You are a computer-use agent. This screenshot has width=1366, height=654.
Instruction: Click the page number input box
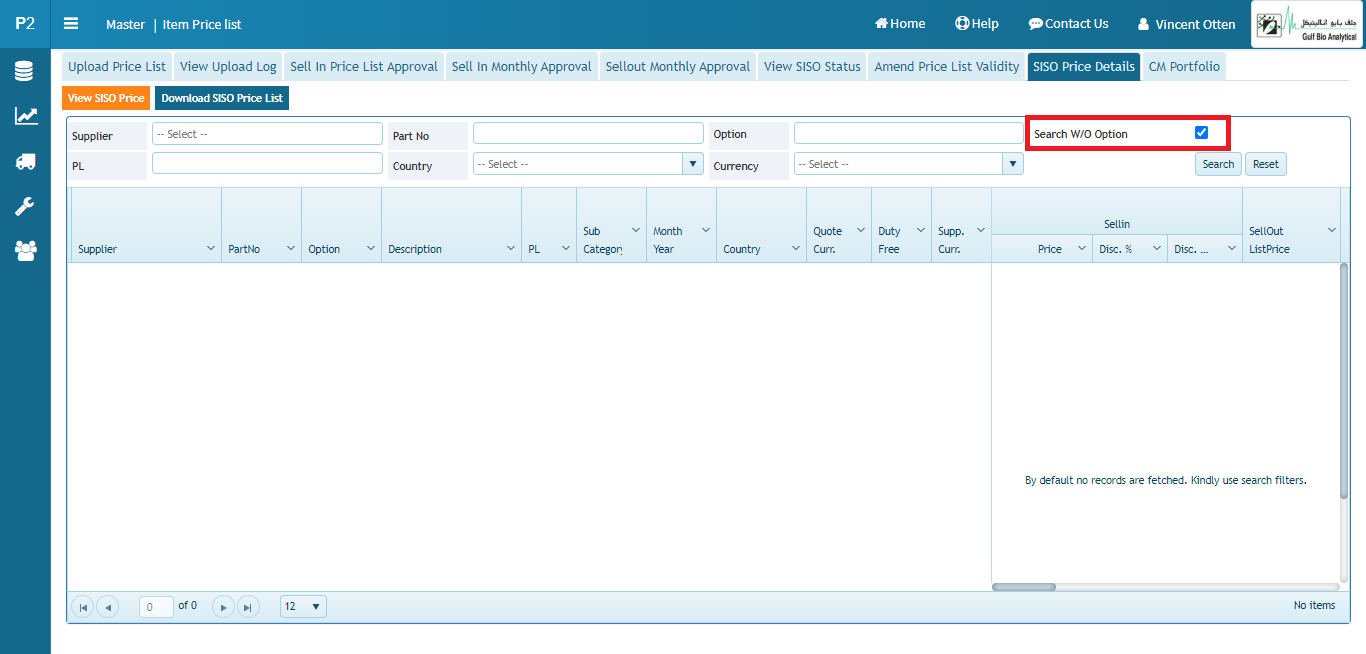click(156, 606)
